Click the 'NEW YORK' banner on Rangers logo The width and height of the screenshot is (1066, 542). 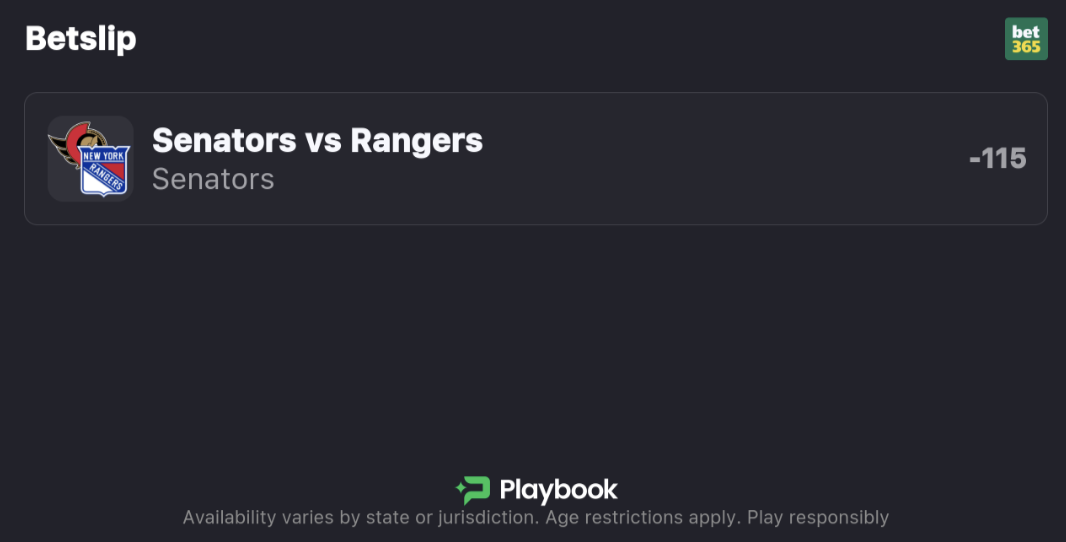pyautogui.click(x=104, y=157)
